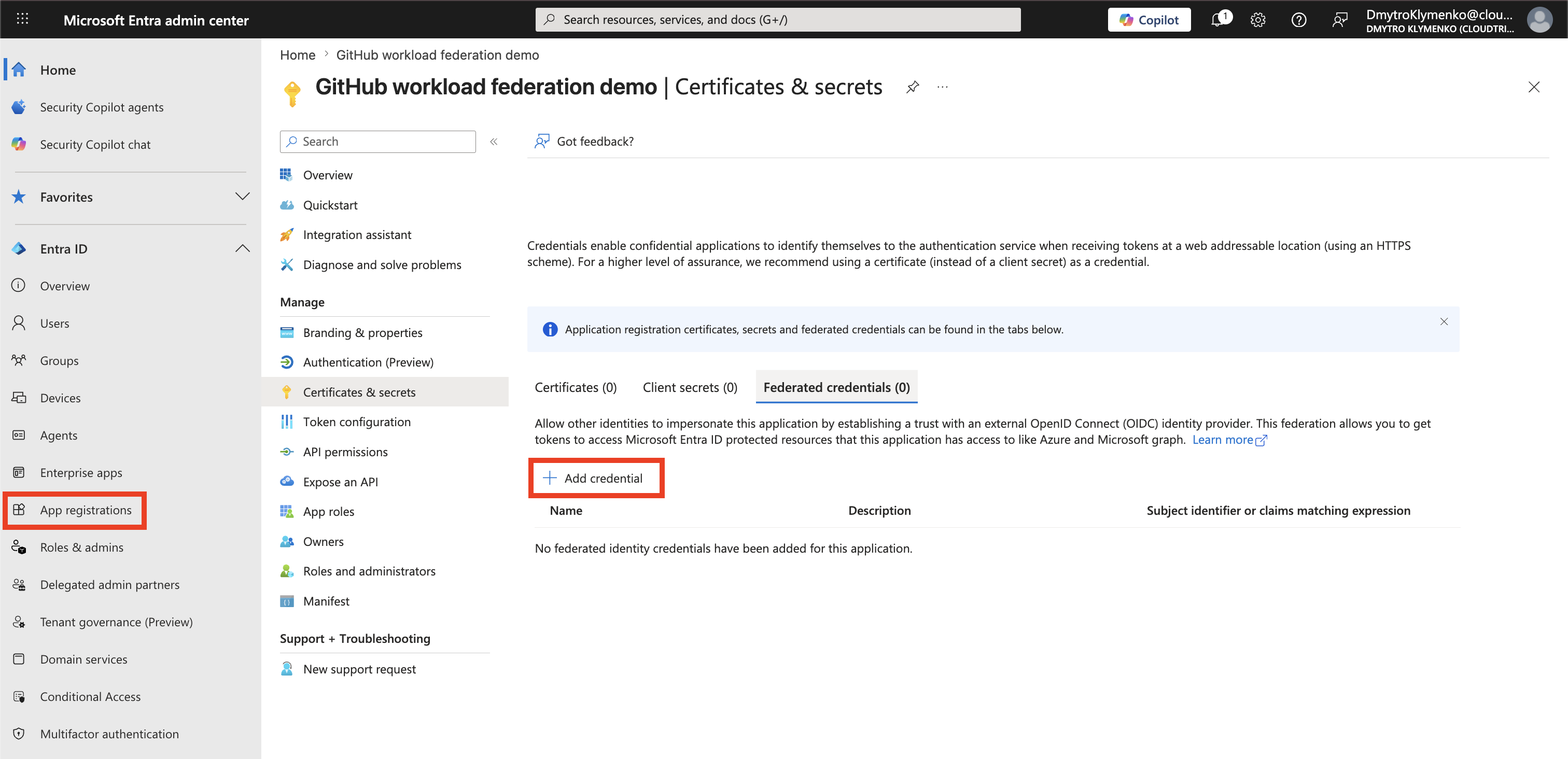Open the account avatar in the top right
Screen dimensions: 1568x759
1539,20
